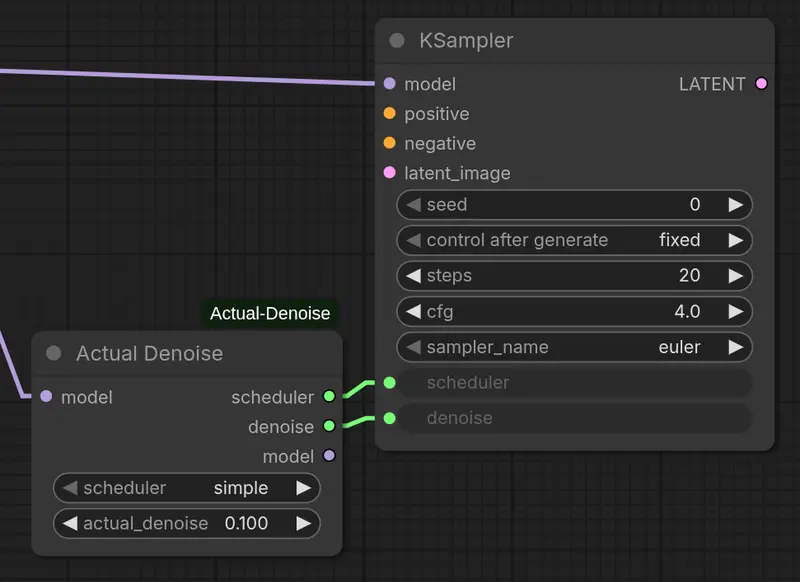800x582 pixels.
Task: Decrease the steps value with left arrow
Action: [x=413, y=276]
